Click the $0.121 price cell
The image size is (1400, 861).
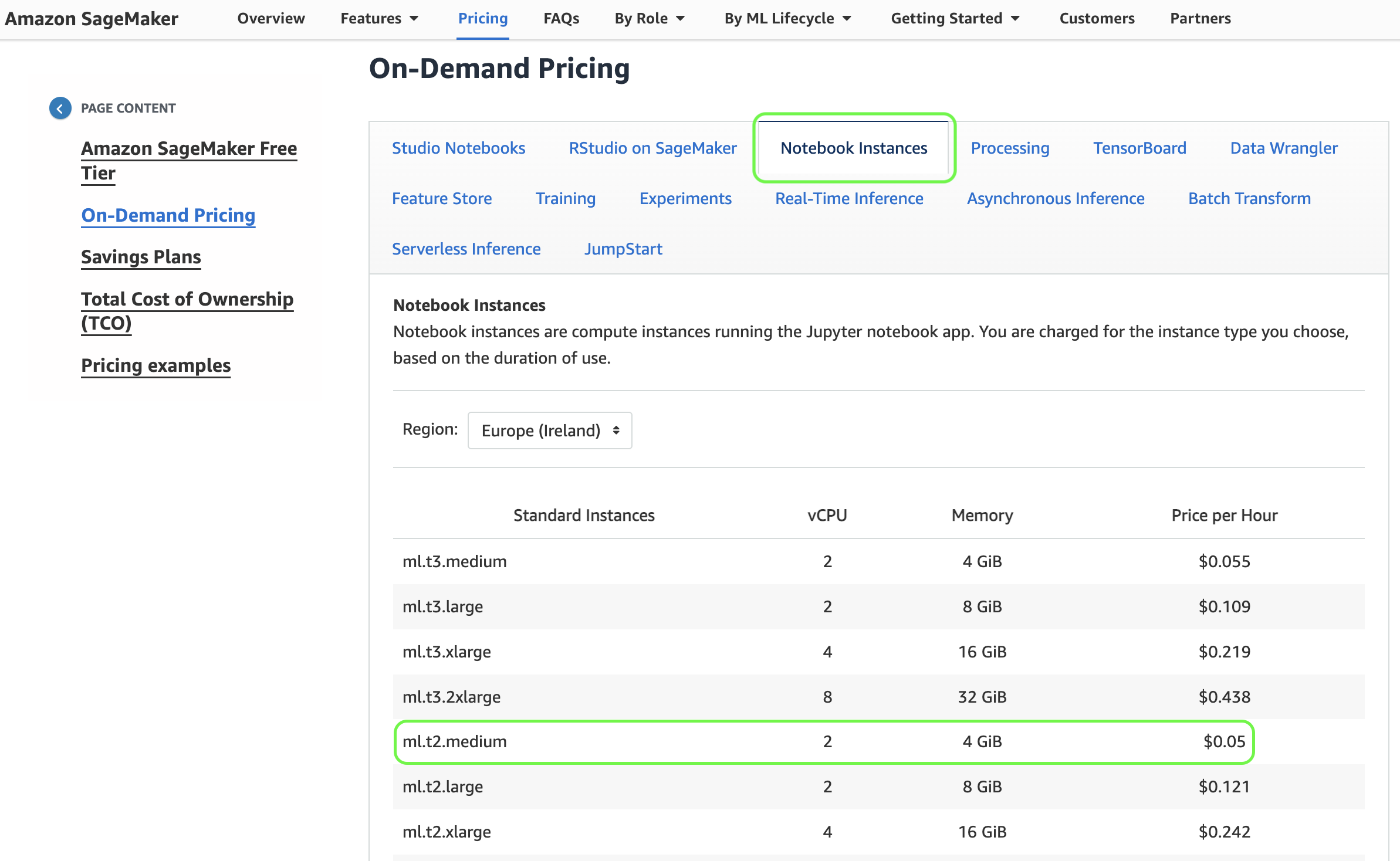(1225, 787)
